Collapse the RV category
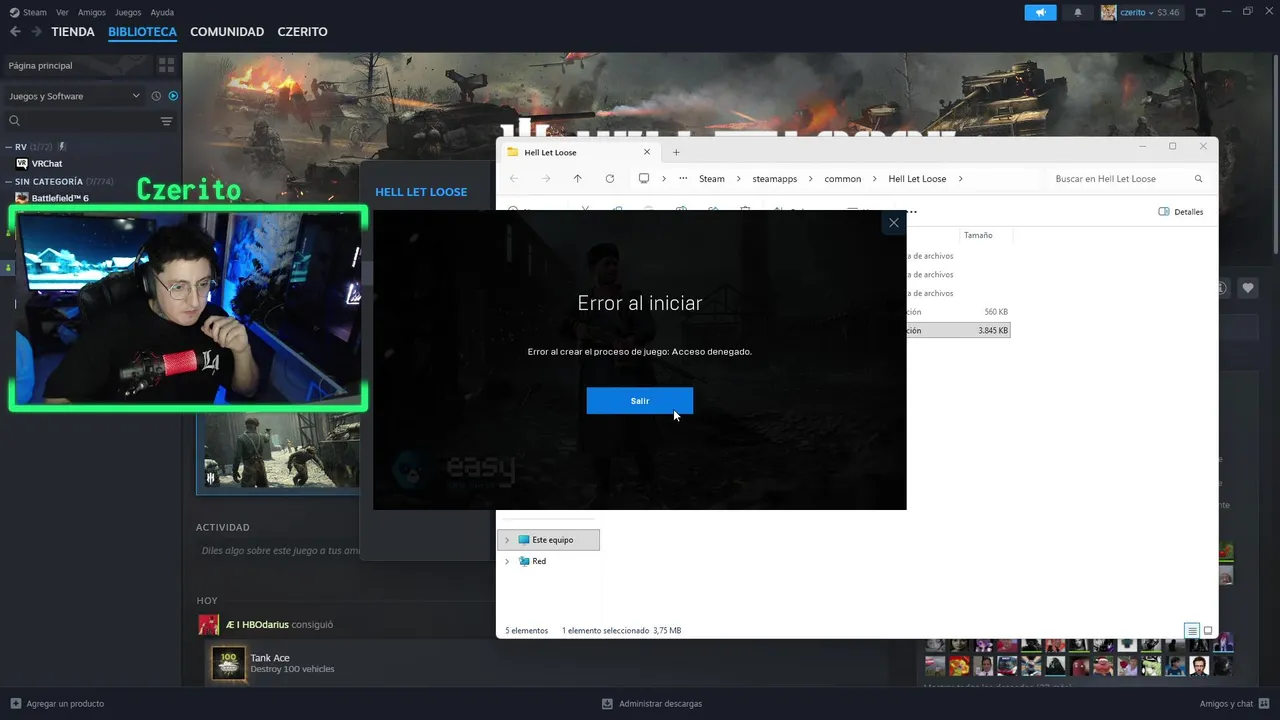 [x=9, y=147]
